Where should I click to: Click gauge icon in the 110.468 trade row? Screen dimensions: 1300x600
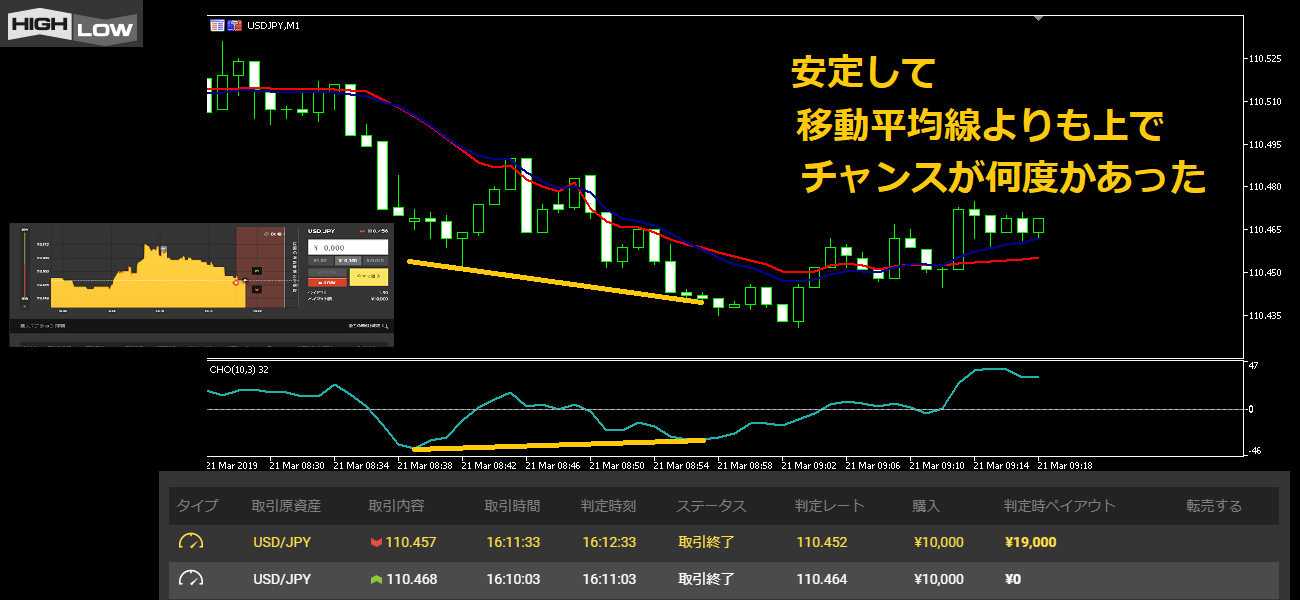tap(190, 579)
